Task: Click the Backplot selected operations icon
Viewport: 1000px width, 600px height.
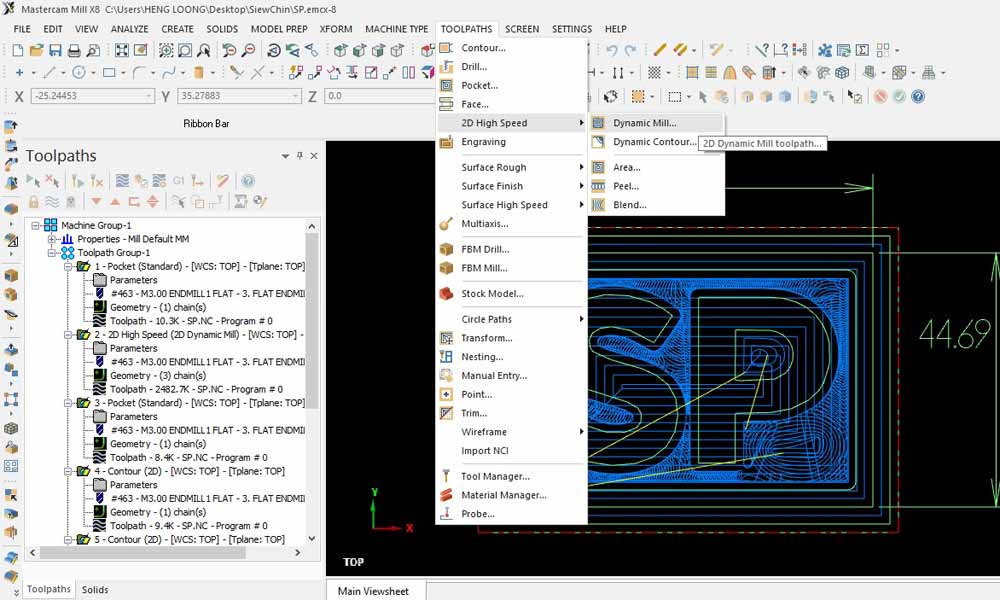Action: [122, 181]
